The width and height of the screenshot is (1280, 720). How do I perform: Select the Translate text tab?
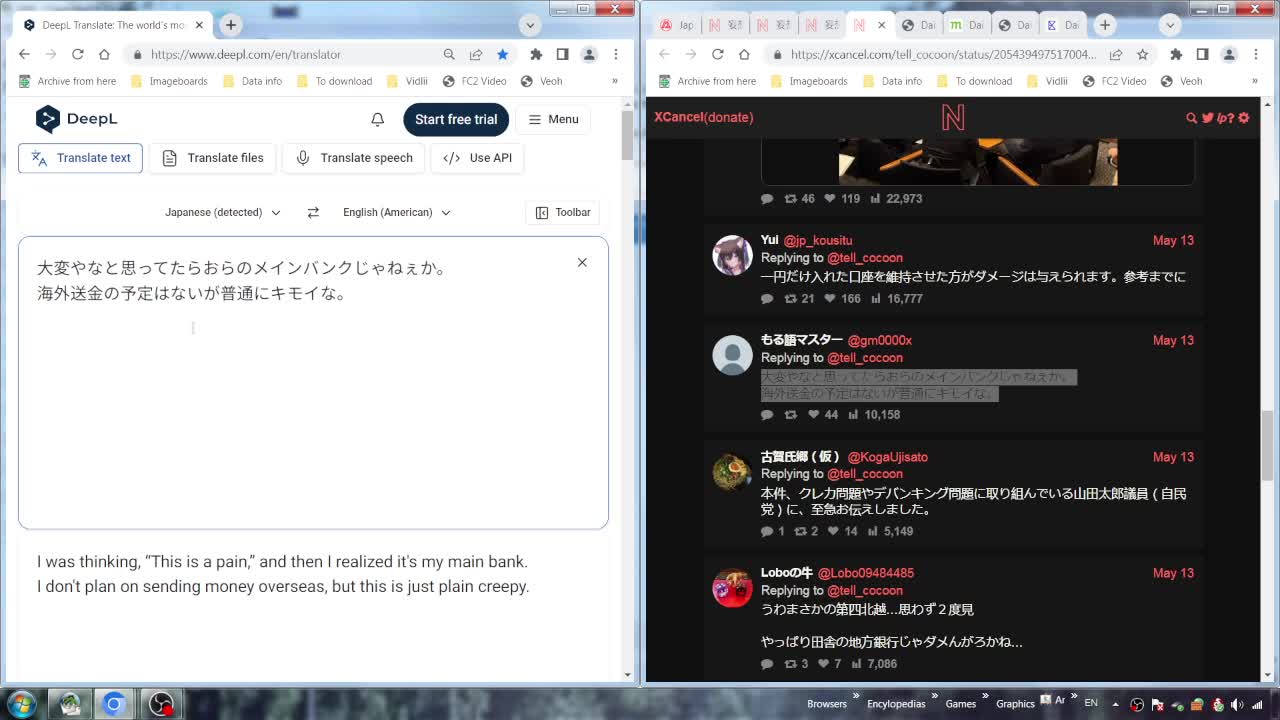coord(81,158)
